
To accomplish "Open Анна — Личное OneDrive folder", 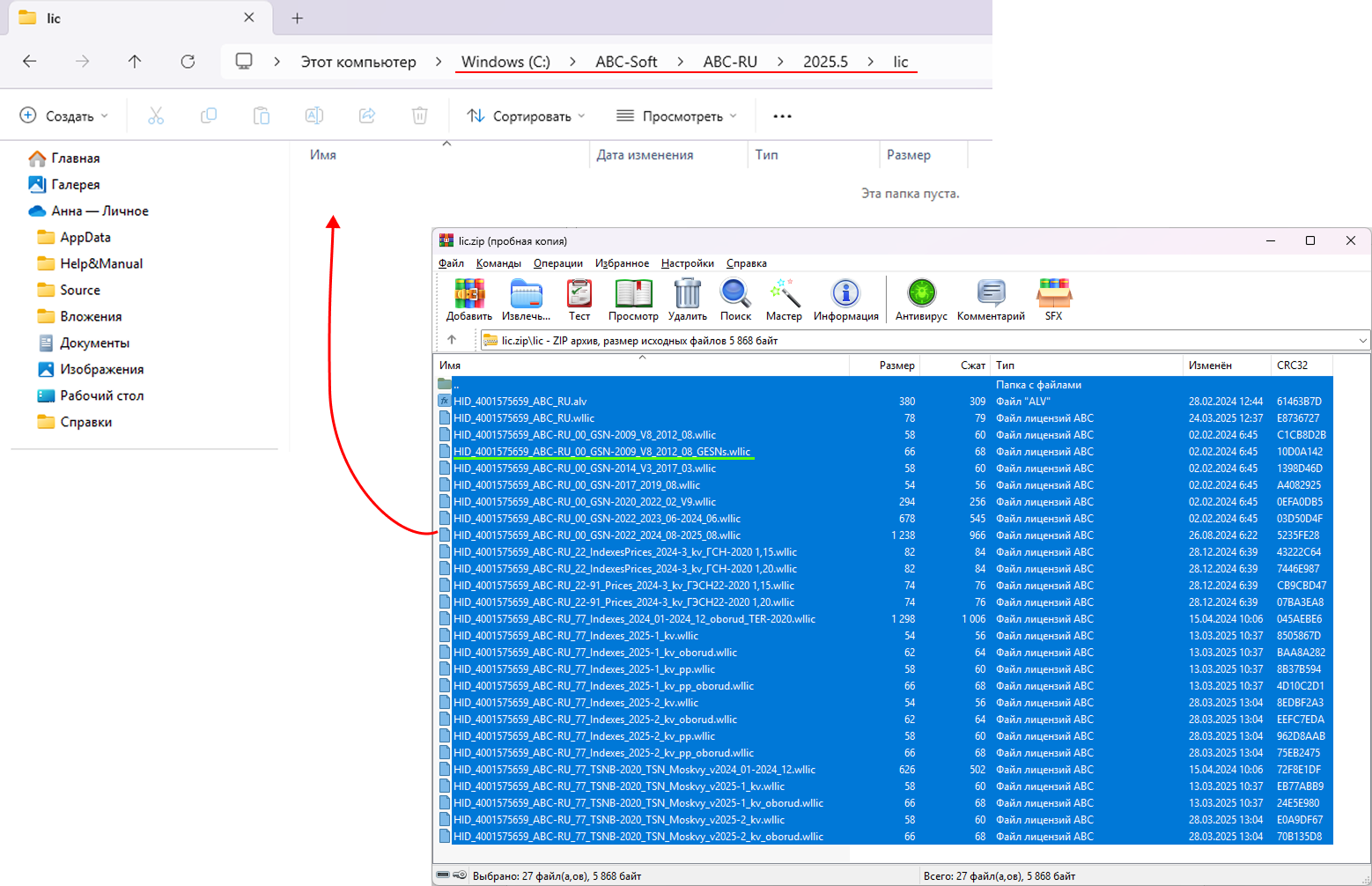I will click(x=88, y=211).
